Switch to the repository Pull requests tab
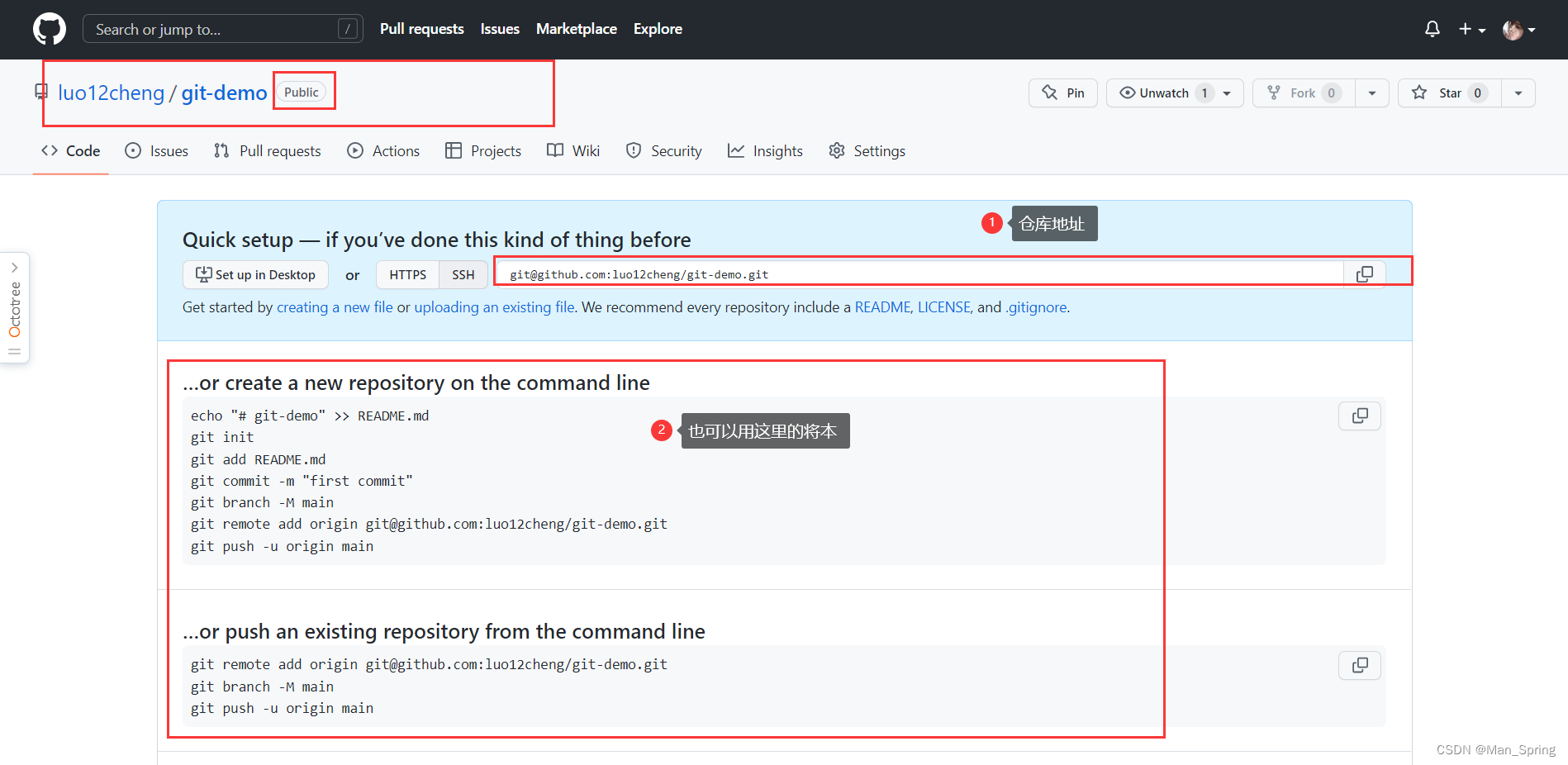Viewport: 1568px width, 765px height. pyautogui.click(x=267, y=150)
